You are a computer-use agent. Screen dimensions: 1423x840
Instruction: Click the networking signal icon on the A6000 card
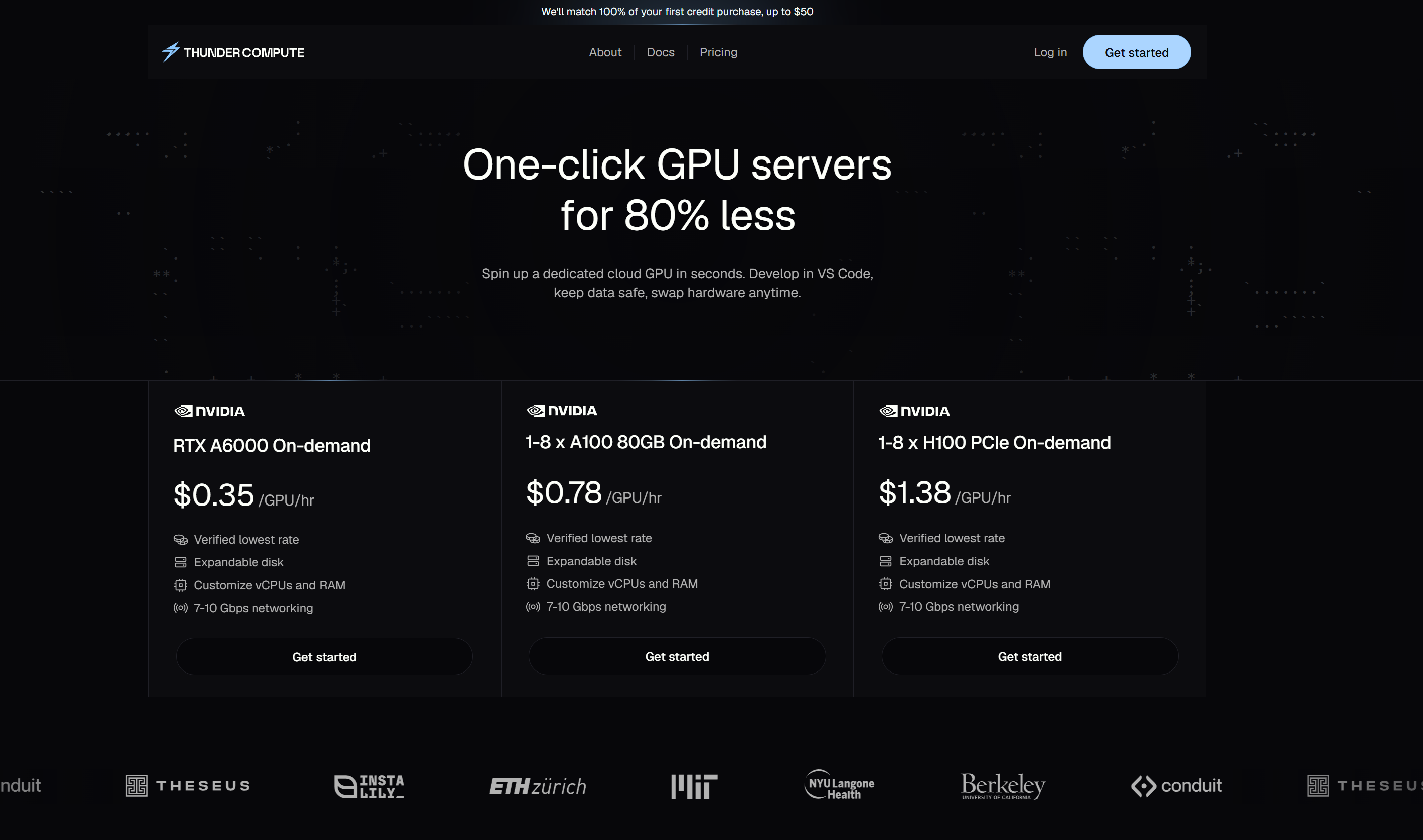180,608
